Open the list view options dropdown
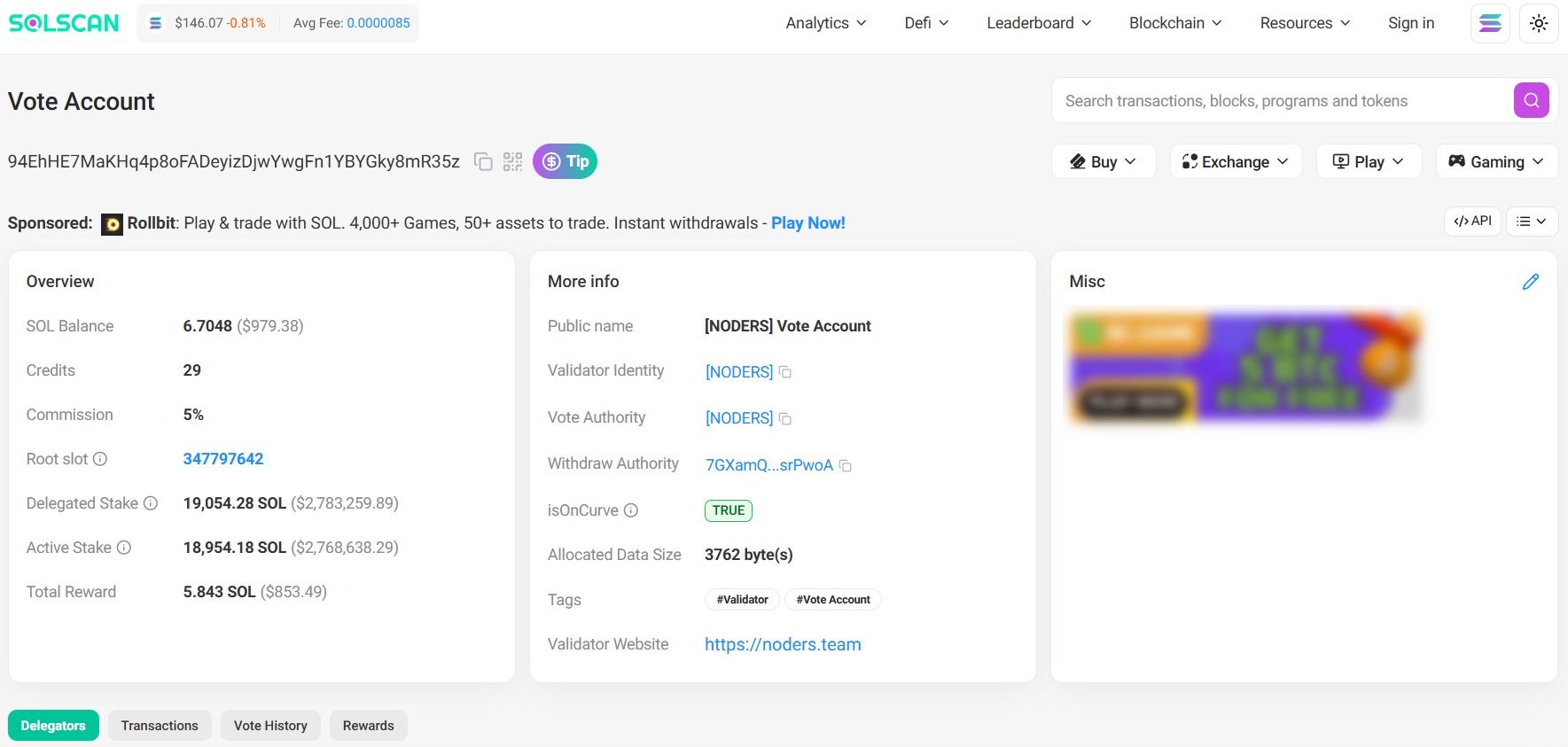Viewport: 1568px width, 747px height. (1531, 222)
